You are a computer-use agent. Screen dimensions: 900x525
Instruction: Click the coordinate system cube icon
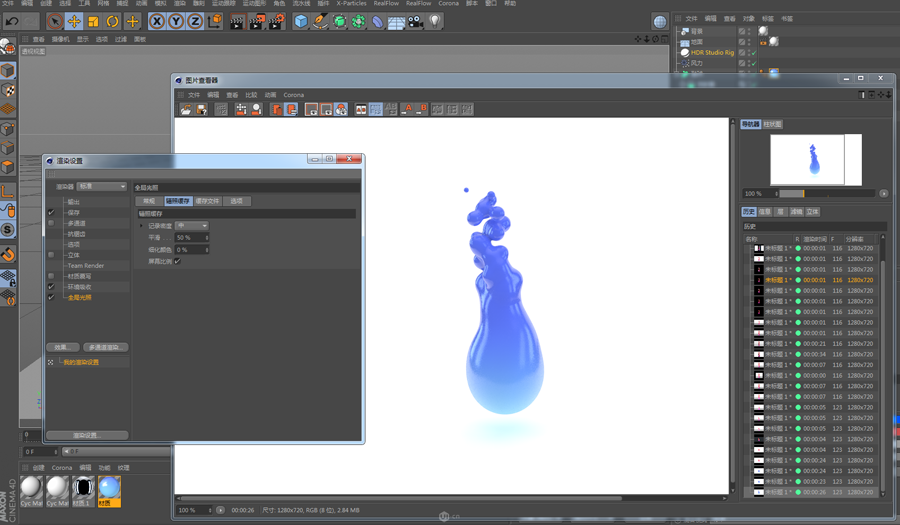pos(215,21)
